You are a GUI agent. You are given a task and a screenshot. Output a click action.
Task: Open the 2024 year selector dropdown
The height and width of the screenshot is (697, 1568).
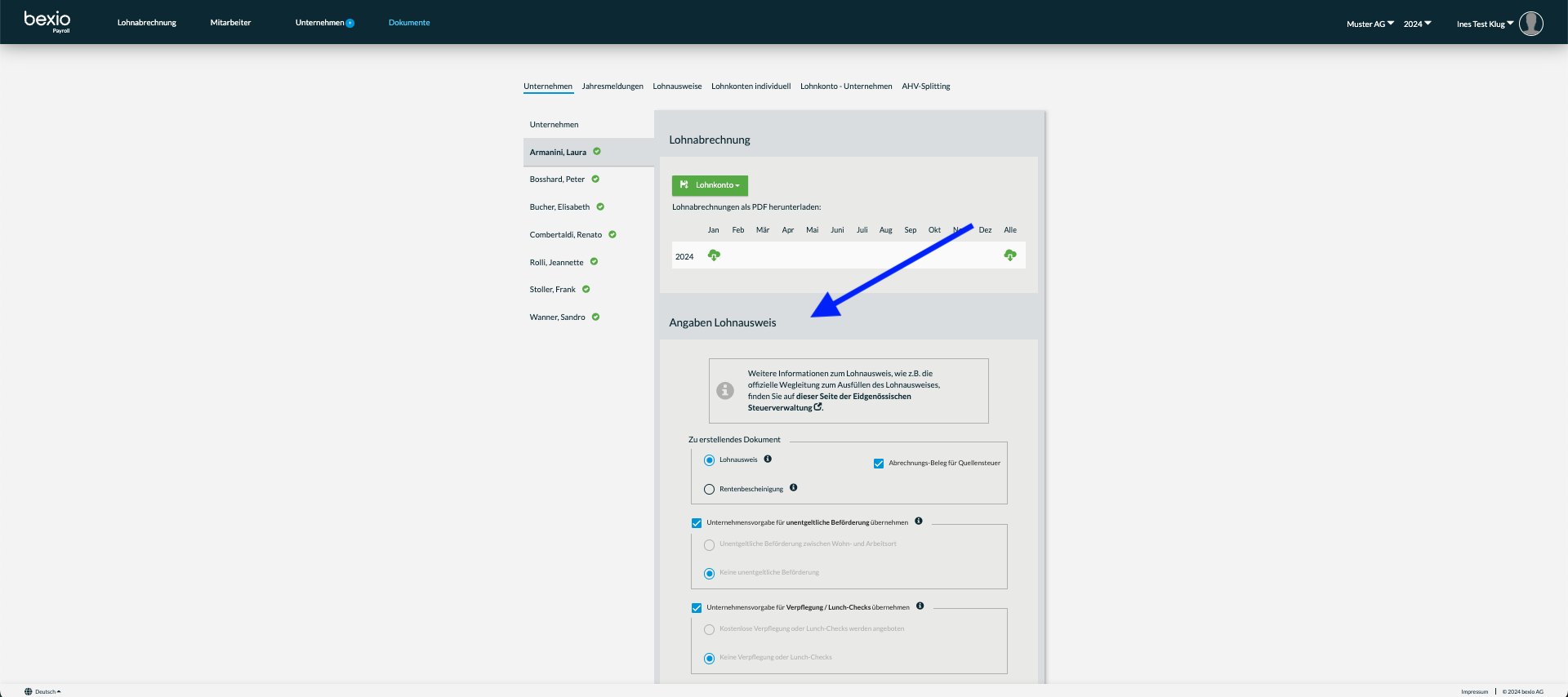point(1418,24)
